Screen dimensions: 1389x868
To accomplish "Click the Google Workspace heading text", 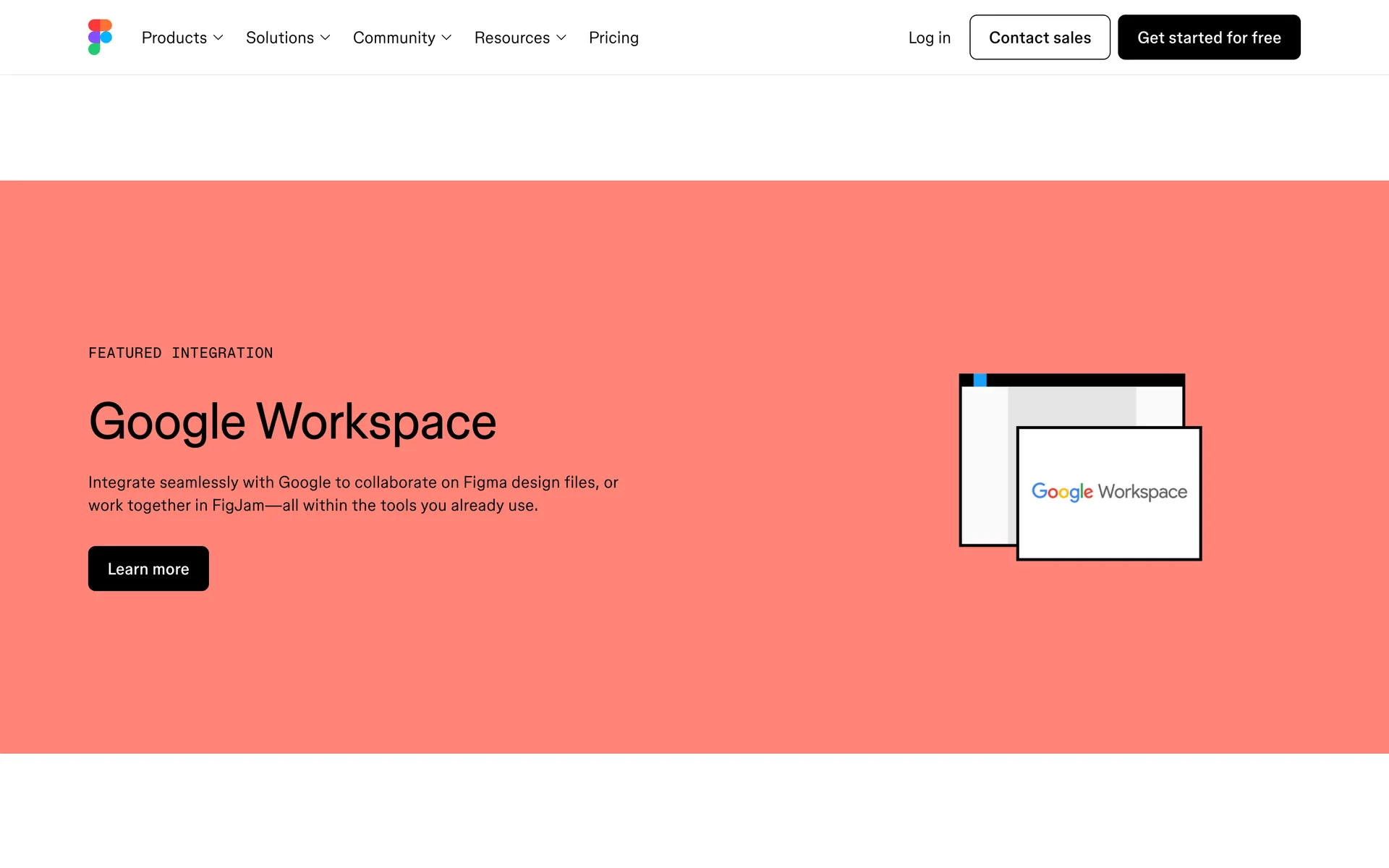I will 292,422.
